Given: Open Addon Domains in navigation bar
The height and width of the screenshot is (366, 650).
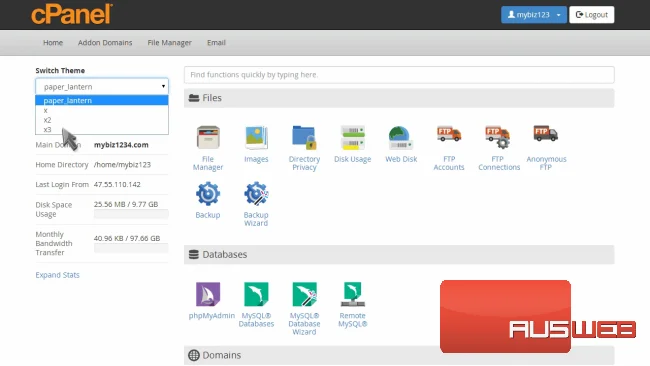Looking at the screenshot, I should [x=105, y=43].
